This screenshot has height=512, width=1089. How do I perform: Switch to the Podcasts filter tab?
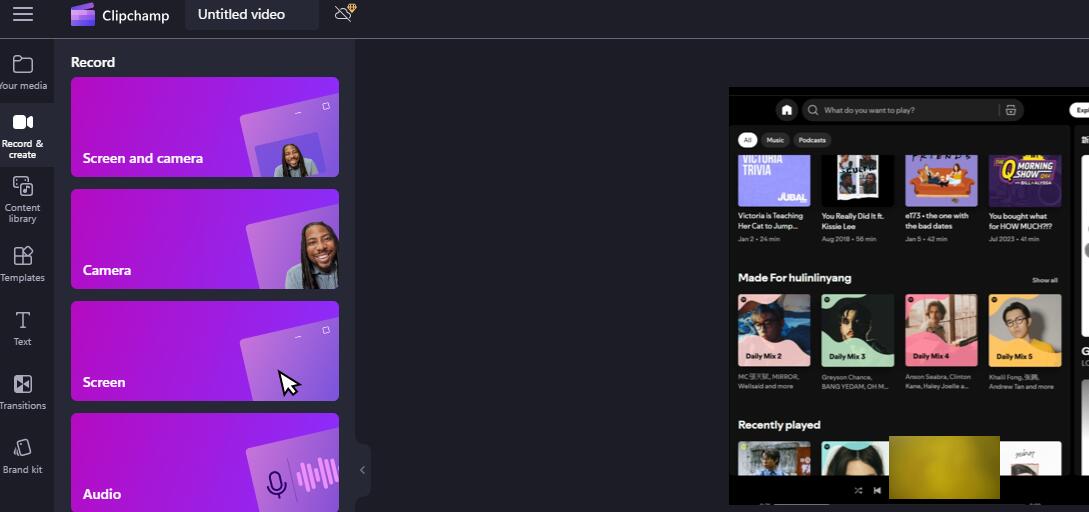coord(812,140)
